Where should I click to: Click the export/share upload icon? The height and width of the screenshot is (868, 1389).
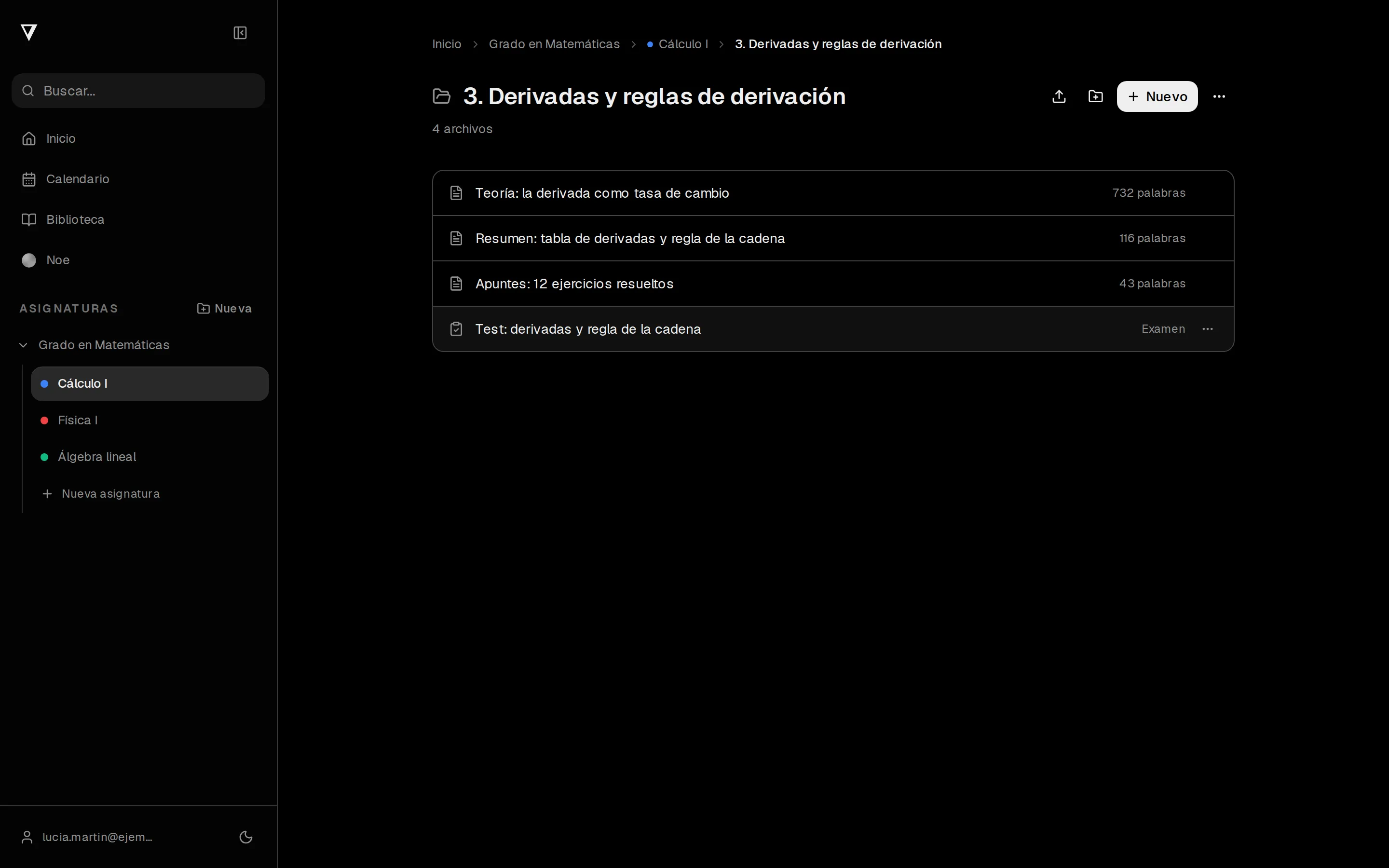(1059, 96)
